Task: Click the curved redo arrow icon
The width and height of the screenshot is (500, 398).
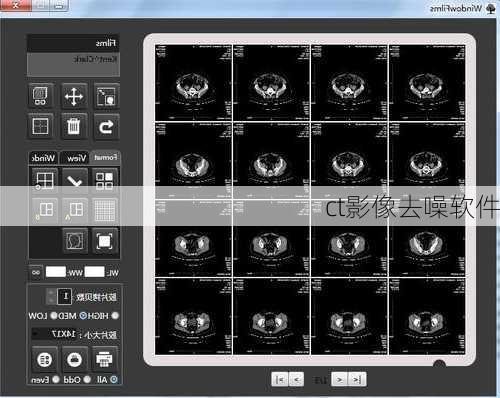Action: [x=106, y=126]
